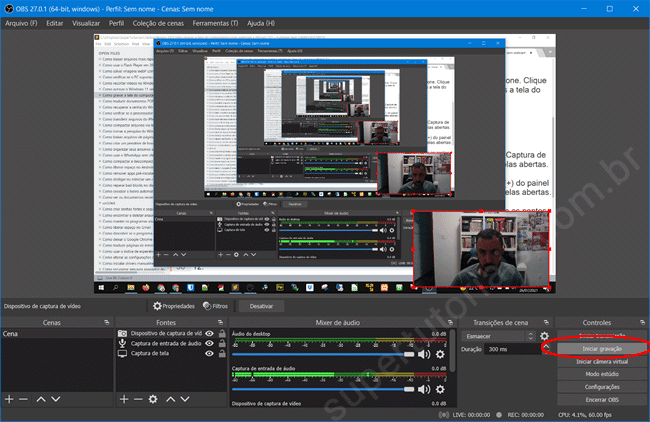Mute Áudio do desktop speaker icon
Screen dimensions: 650x422
tap(424, 354)
